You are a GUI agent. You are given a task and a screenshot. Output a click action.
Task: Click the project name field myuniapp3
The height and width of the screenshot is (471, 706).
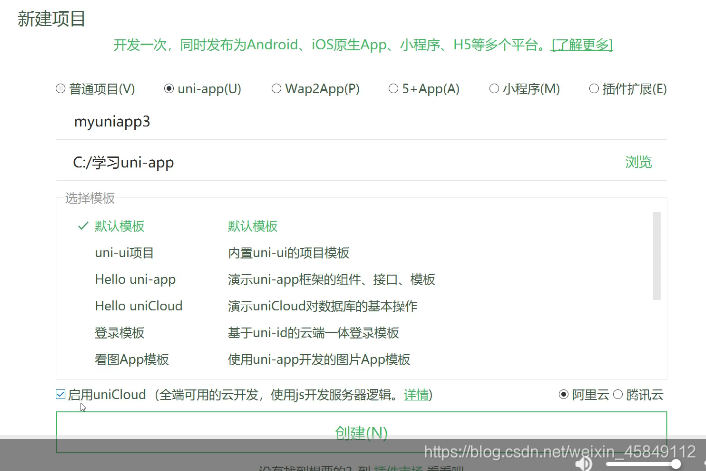pyautogui.click(x=361, y=122)
